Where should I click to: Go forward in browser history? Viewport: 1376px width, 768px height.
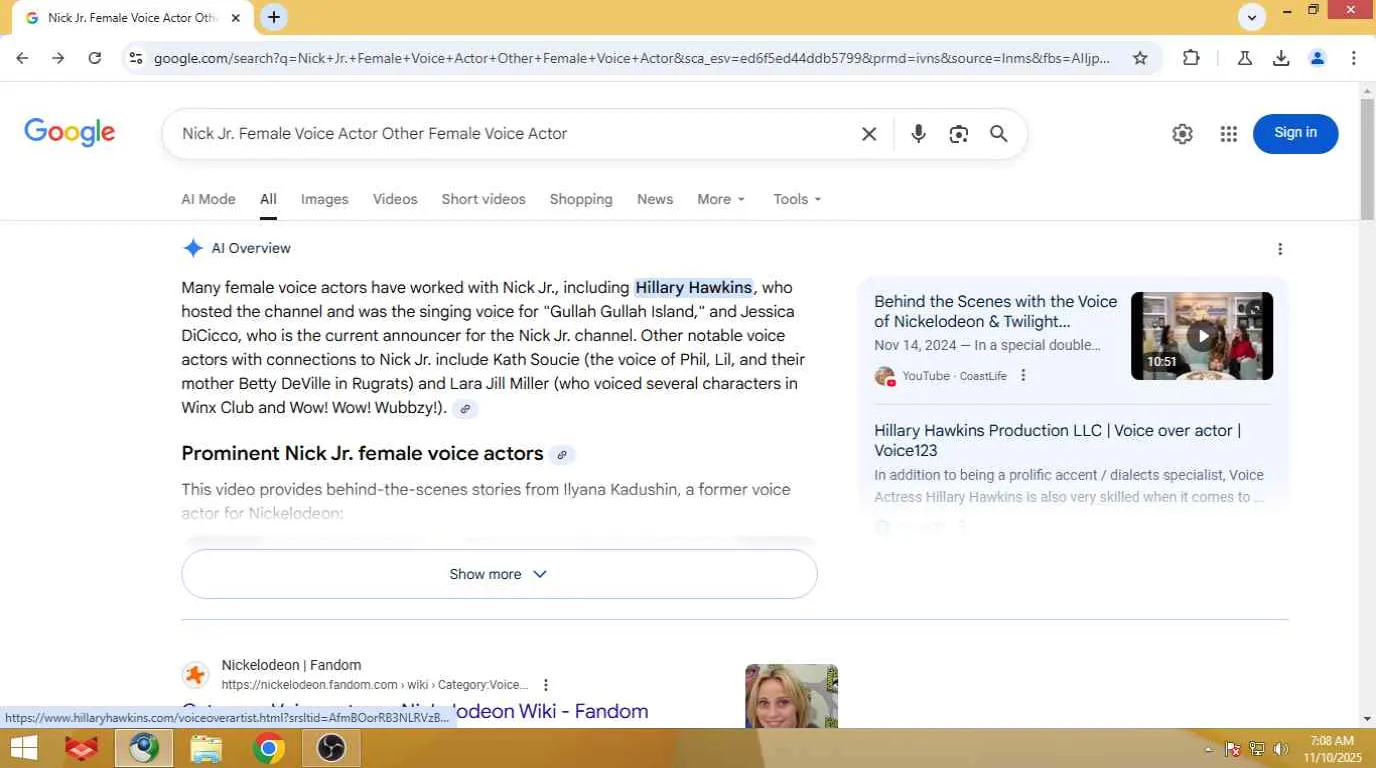[58, 58]
